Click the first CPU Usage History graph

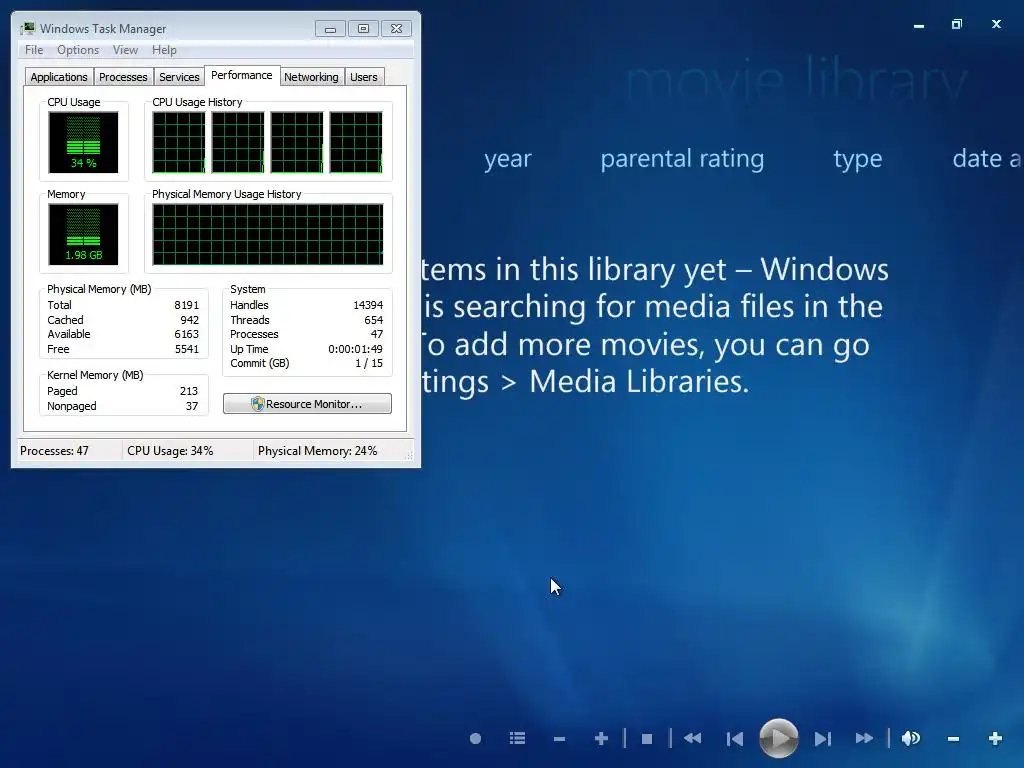(179, 142)
